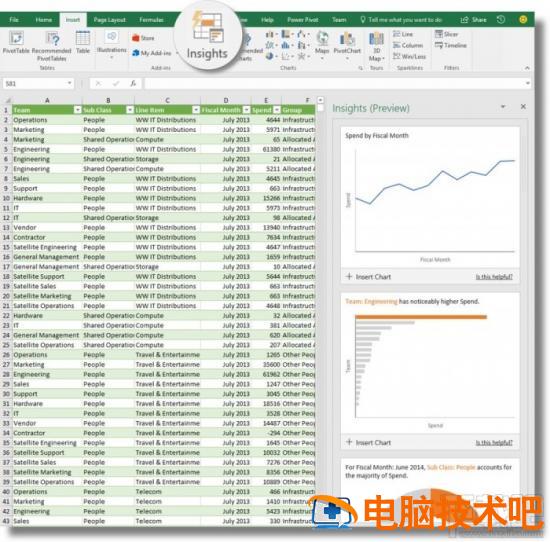Insert the Team Engineering Spend chart
The image size is (550, 542).
(x=368, y=442)
